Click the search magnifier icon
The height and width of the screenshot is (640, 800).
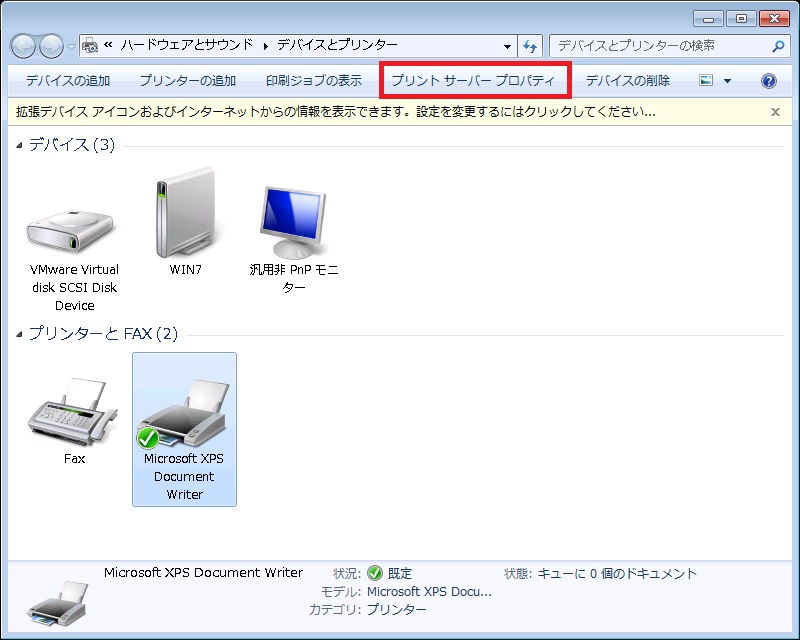coord(779,46)
